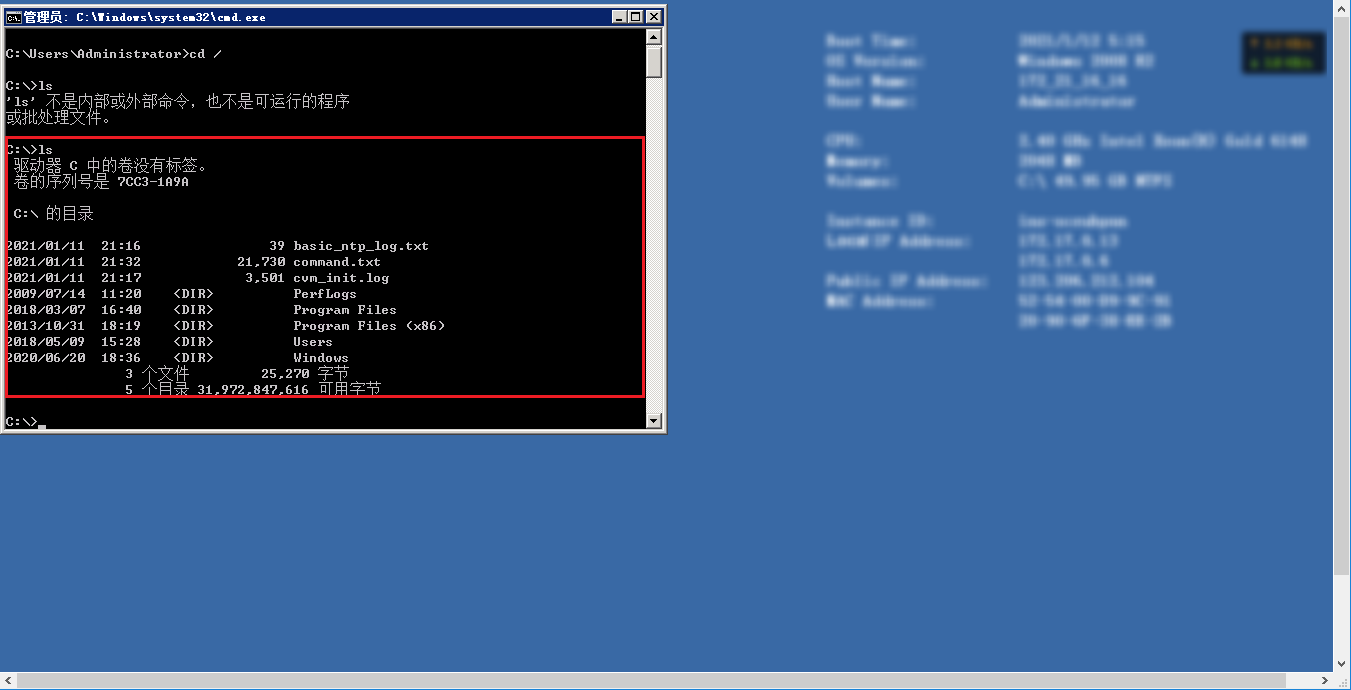Screen dimensions: 1351x690
Task: Click the up arrow on the page scrollbar
Action: coord(1343,10)
